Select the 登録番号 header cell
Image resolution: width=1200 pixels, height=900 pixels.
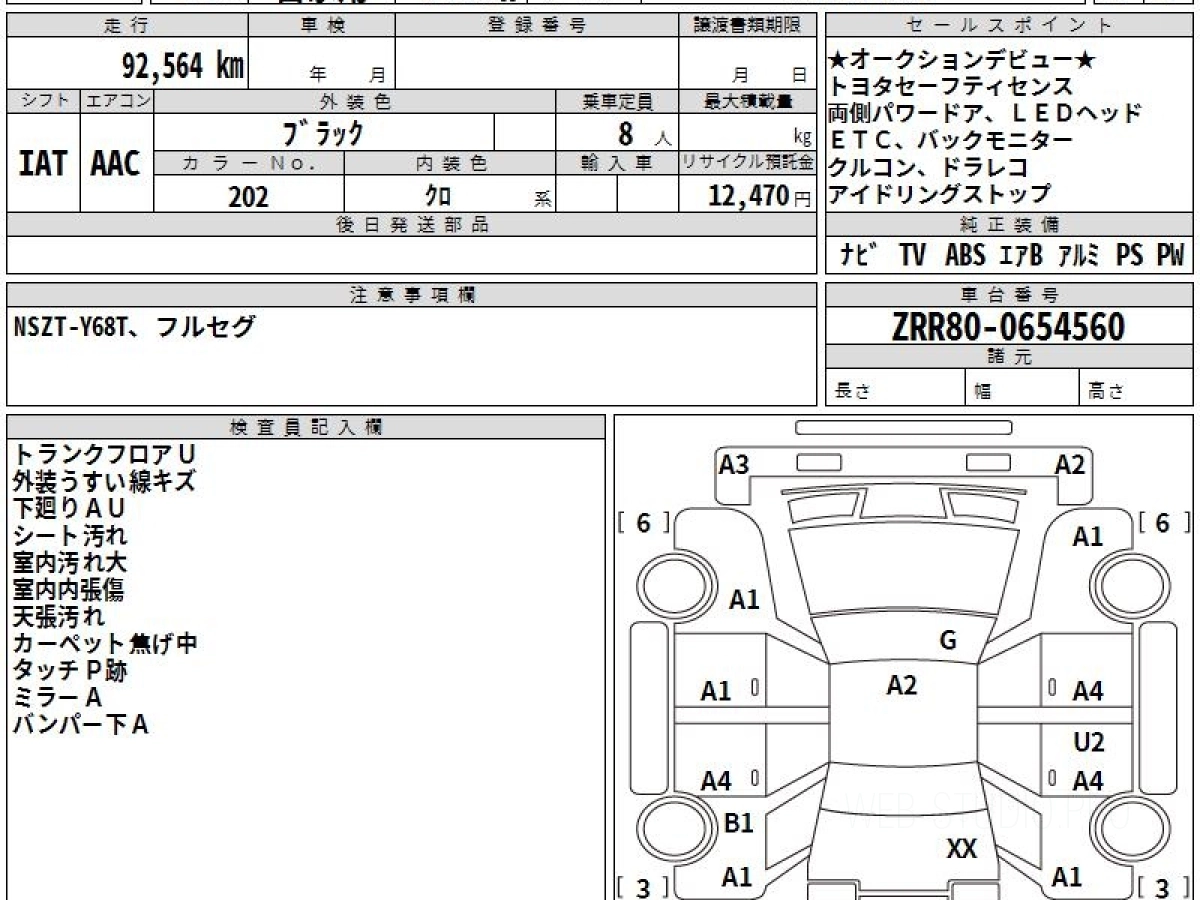coord(537,26)
